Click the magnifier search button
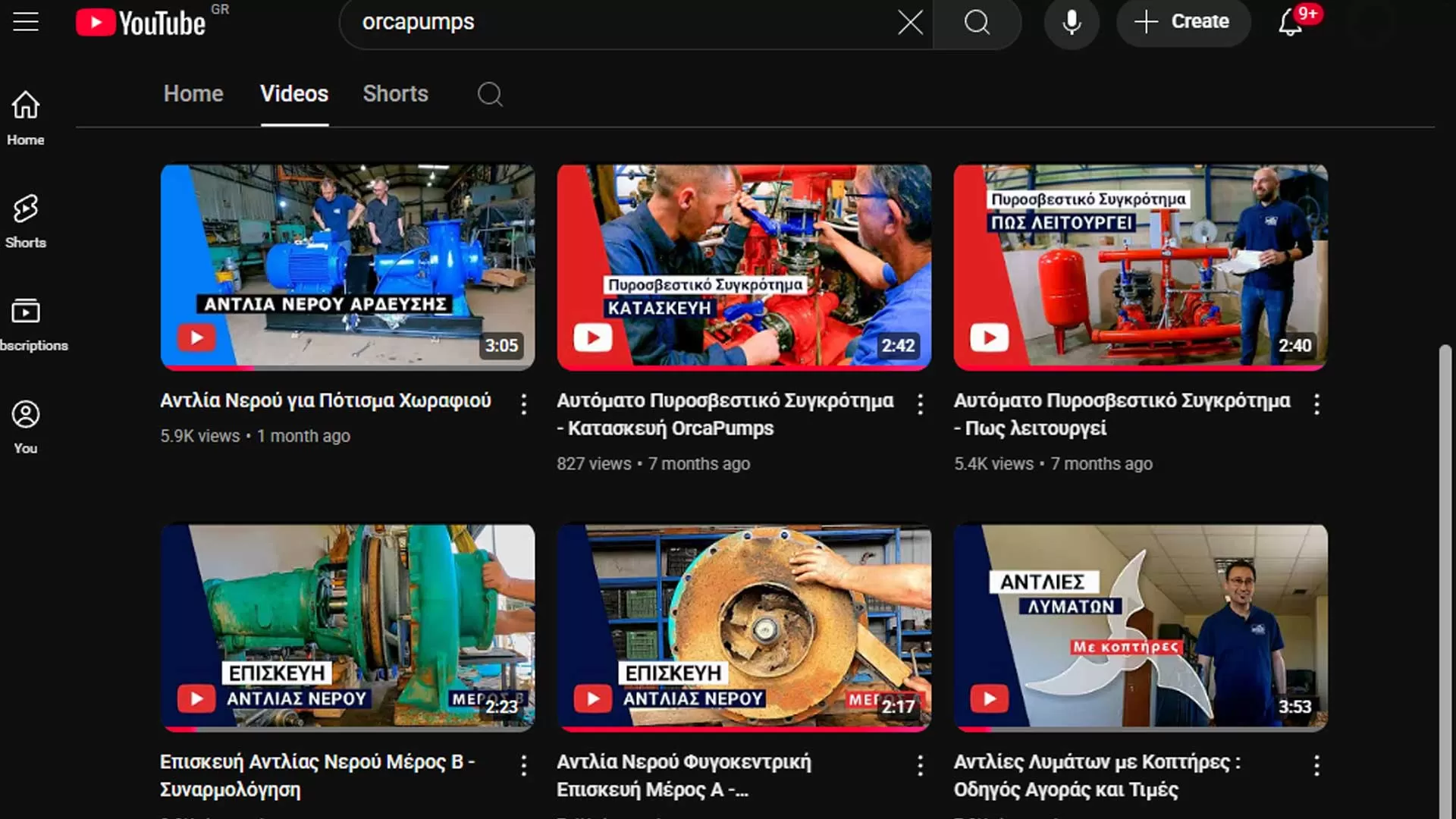 pyautogui.click(x=977, y=23)
